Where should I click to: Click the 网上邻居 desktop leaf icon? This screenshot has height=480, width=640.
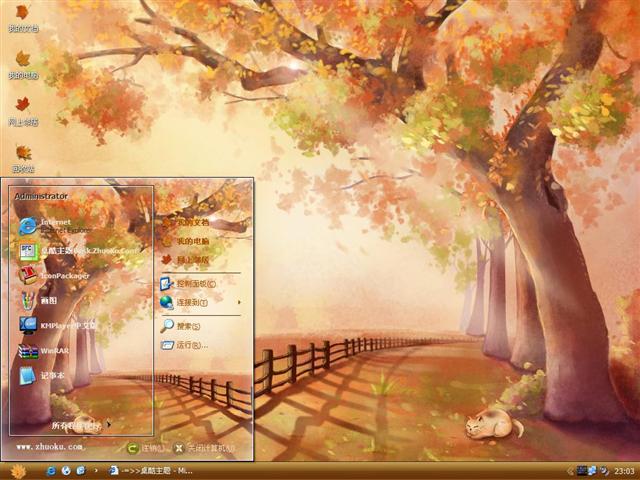[23, 112]
